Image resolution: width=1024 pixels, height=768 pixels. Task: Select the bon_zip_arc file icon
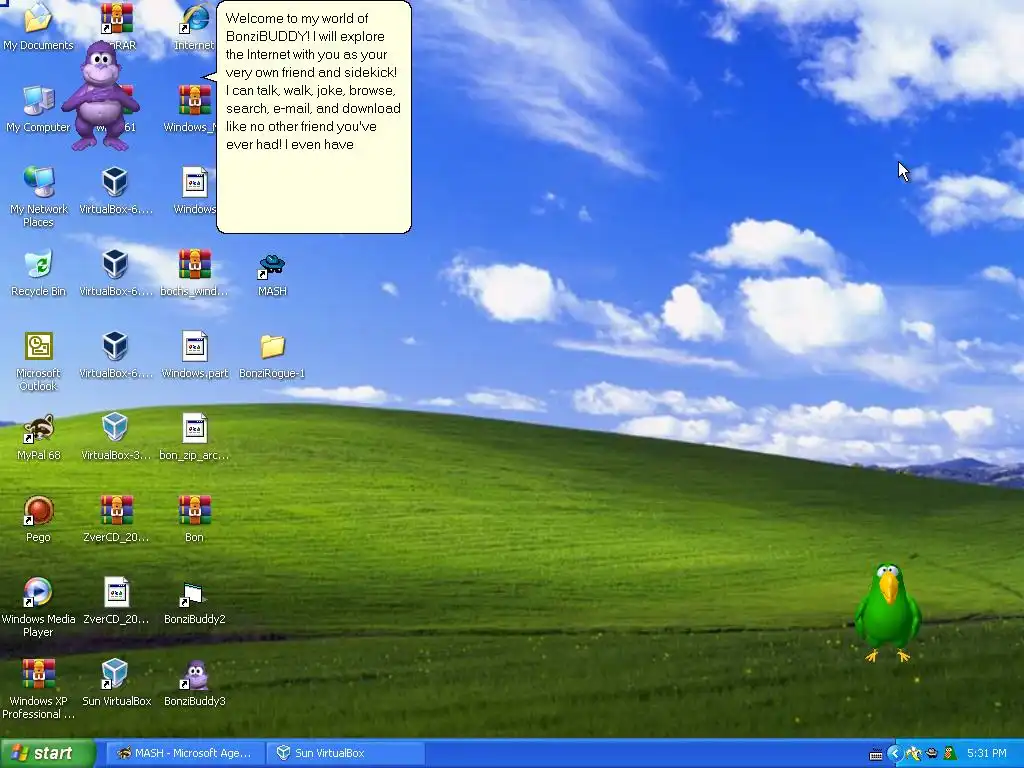[195, 438]
